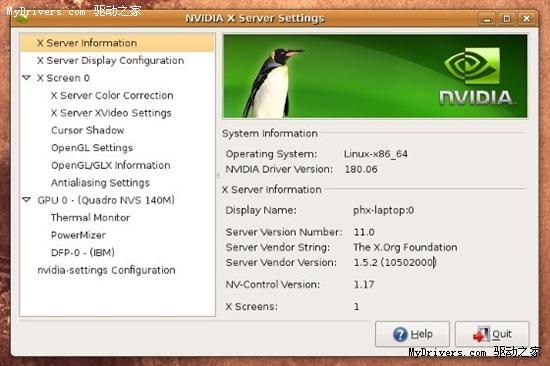Screen dimensions: 550x366
Task: Open nvidia-settings Configuration
Action: click(x=106, y=270)
